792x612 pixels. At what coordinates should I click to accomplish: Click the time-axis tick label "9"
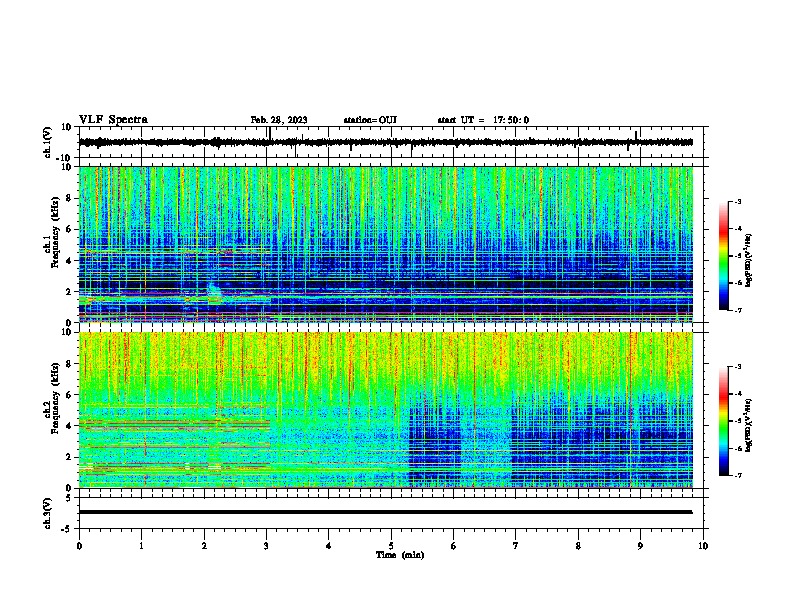pyautogui.click(x=640, y=546)
